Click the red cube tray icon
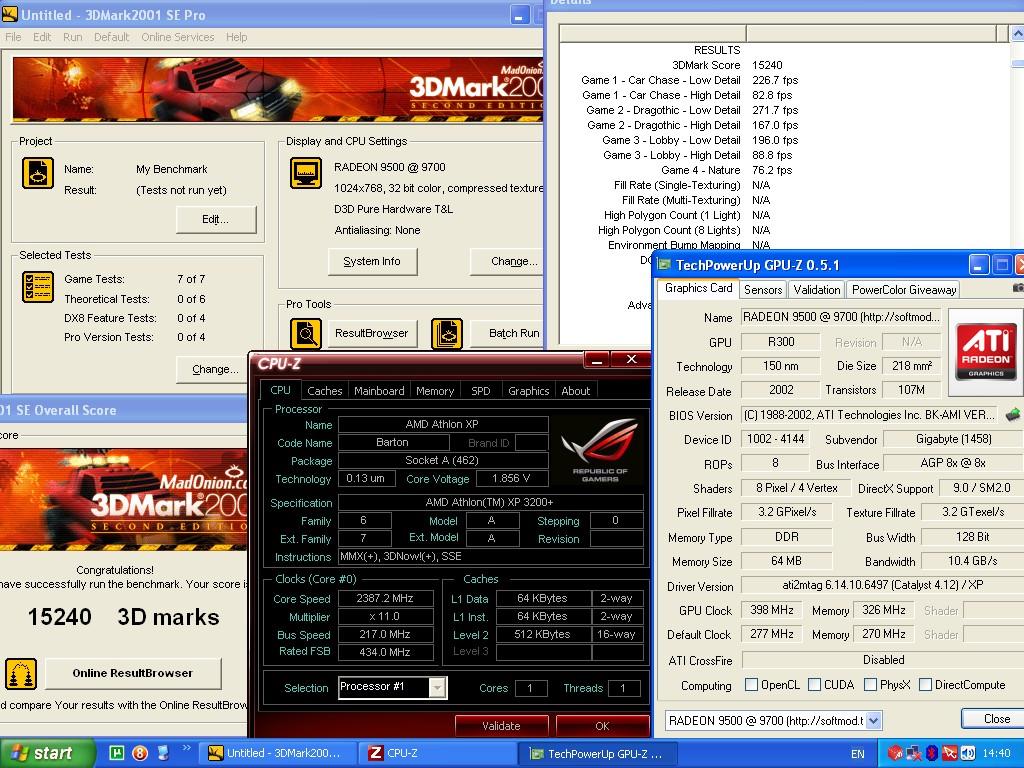1024x768 pixels. click(x=895, y=754)
